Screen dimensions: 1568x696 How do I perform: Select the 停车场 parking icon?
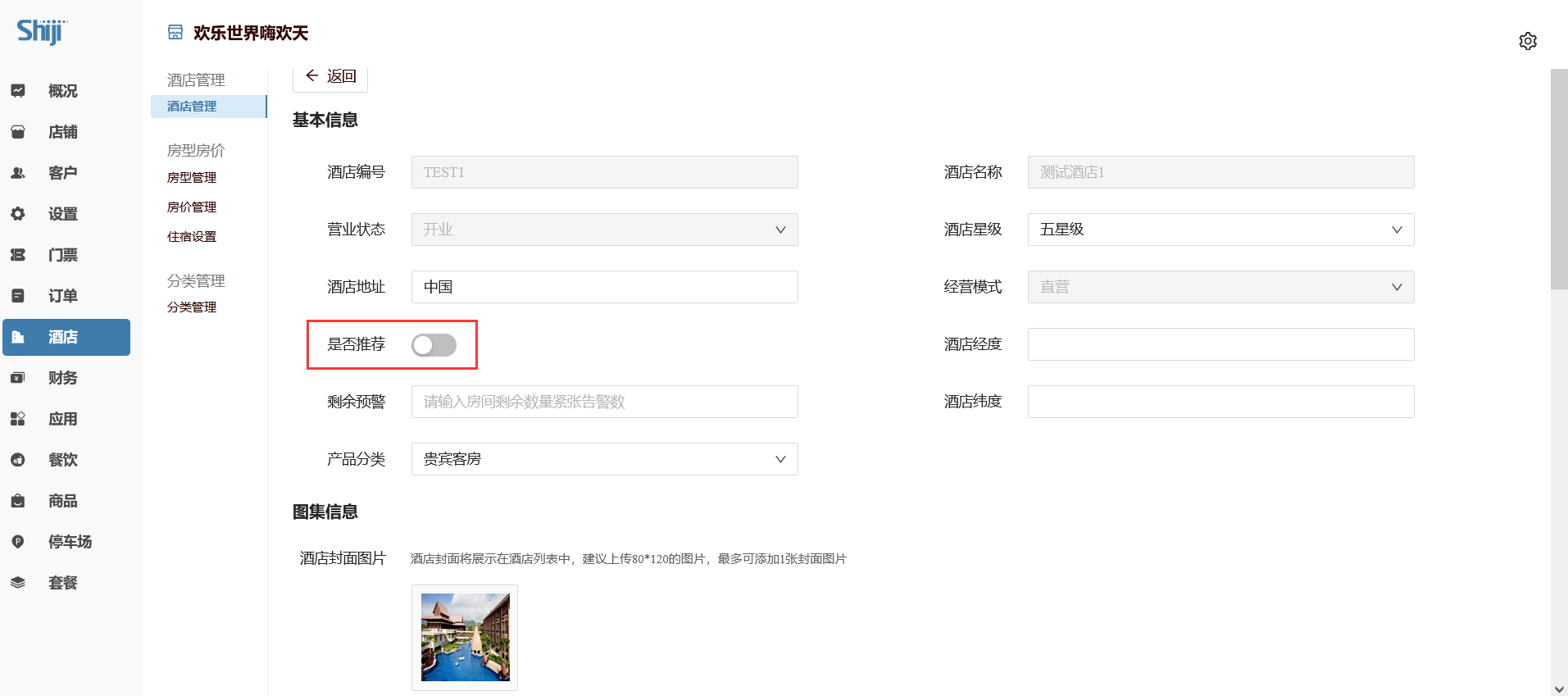coord(18,542)
